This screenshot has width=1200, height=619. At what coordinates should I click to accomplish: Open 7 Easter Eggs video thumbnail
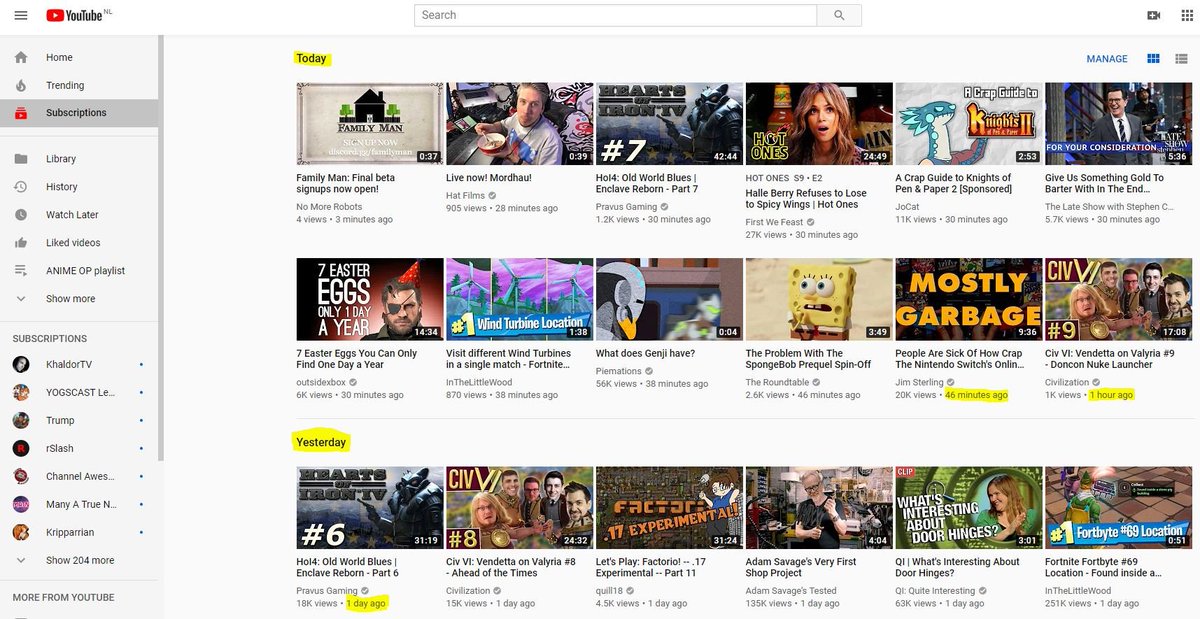(370, 299)
